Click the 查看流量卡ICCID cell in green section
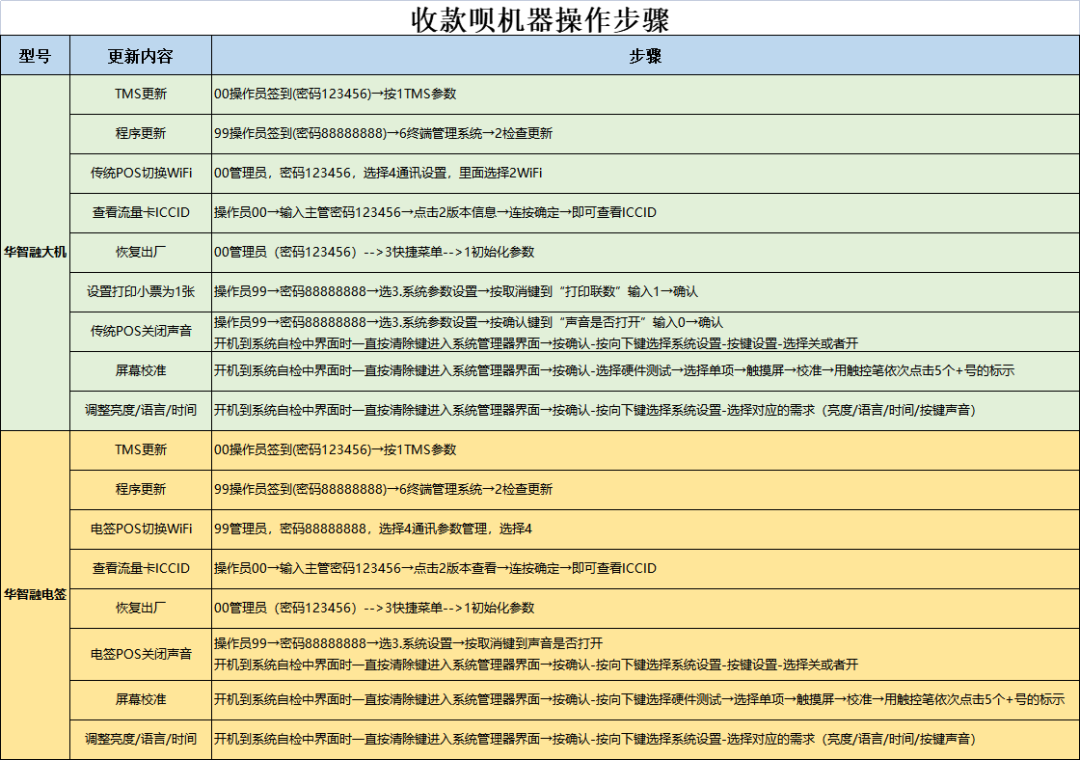 tap(140, 212)
